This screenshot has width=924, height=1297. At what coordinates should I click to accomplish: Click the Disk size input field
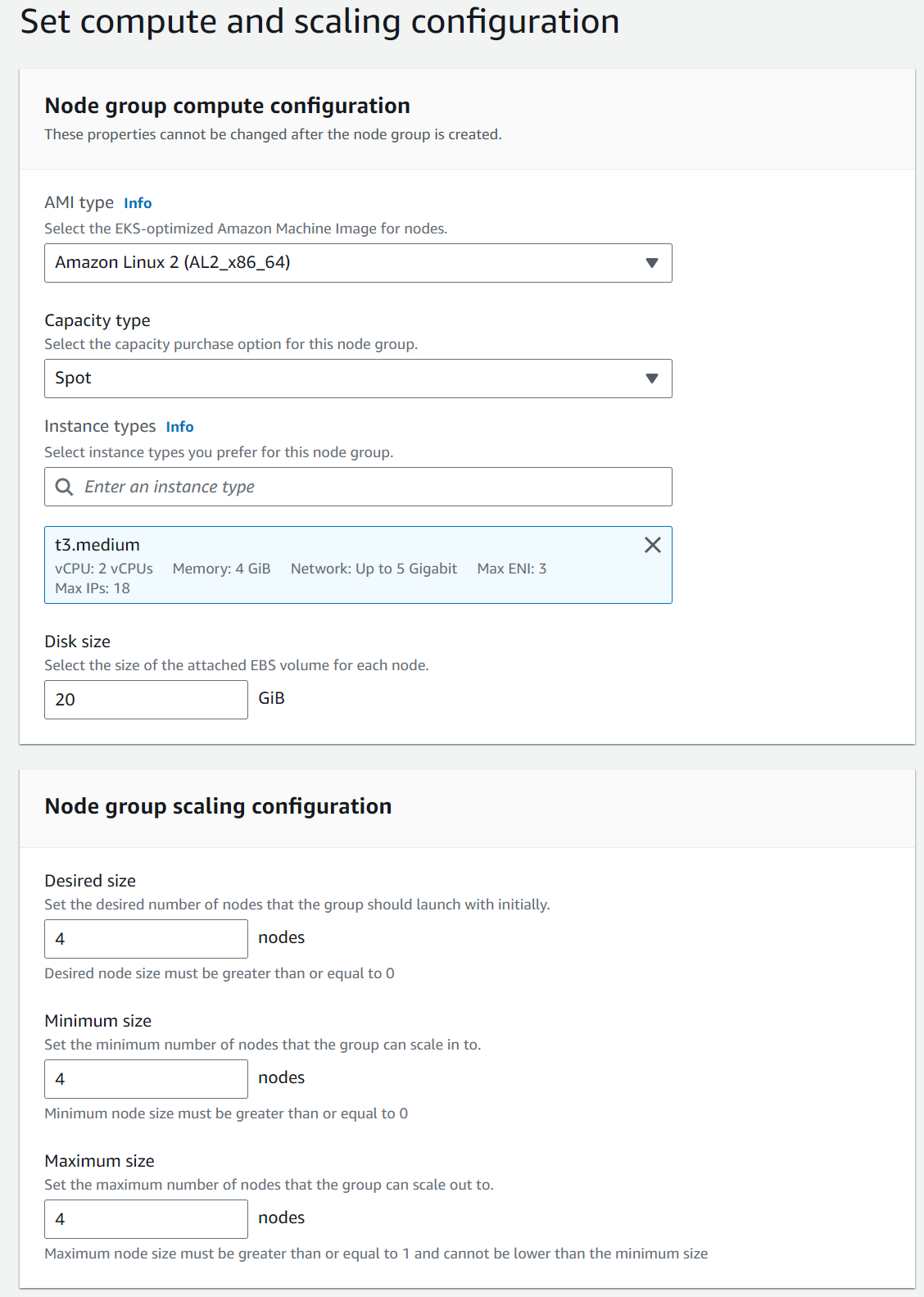[146, 700]
